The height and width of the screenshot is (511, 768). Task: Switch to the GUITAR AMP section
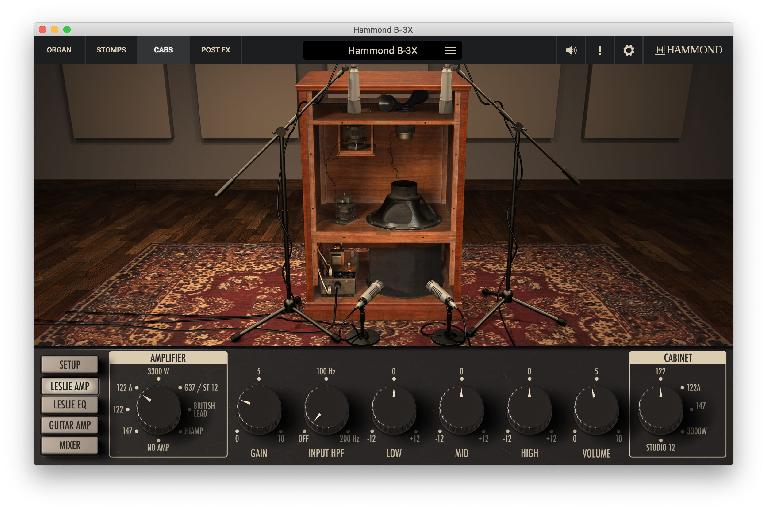(x=70, y=425)
